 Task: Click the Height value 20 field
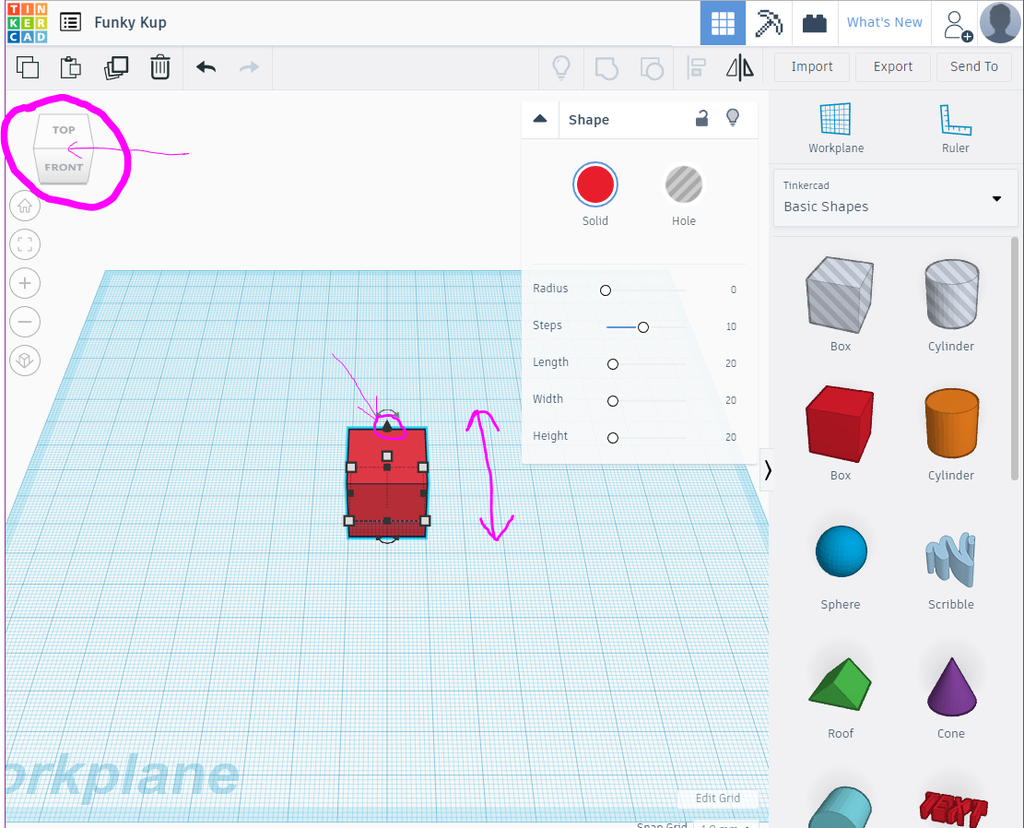click(x=731, y=438)
